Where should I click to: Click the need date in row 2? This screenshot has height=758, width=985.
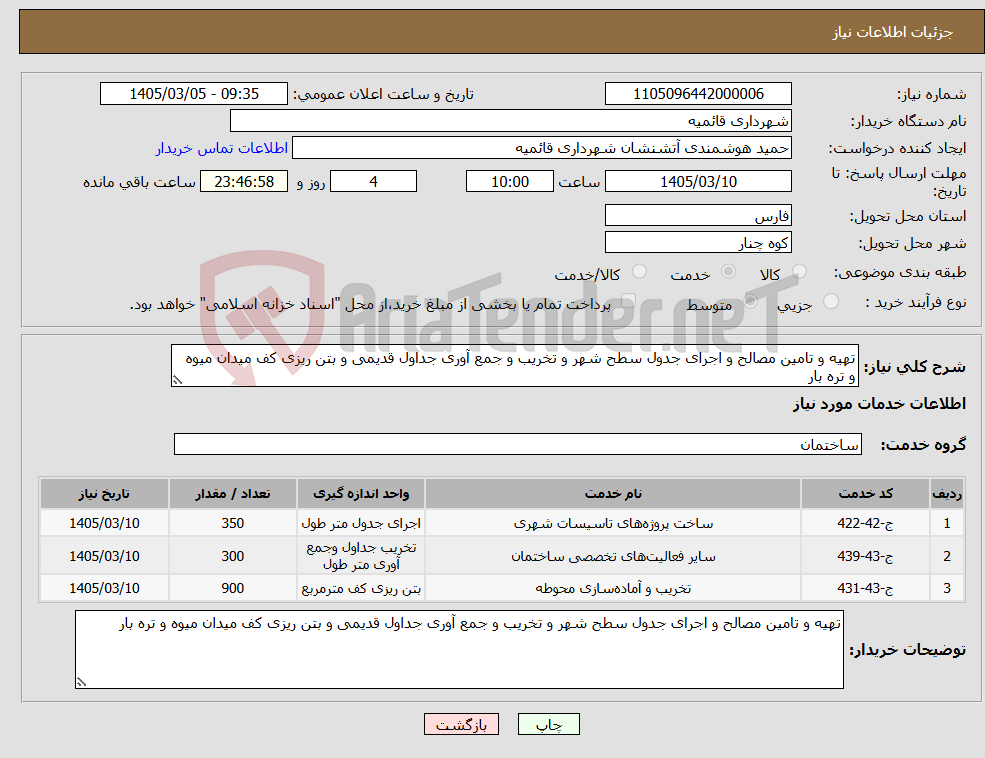pos(104,556)
